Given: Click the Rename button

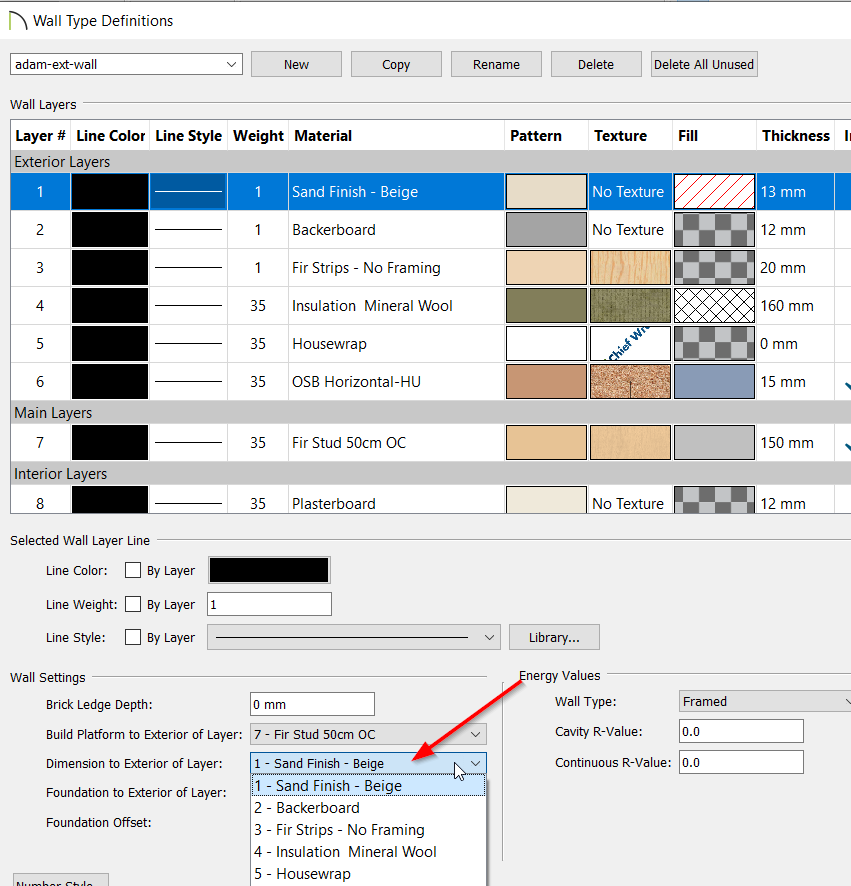Looking at the screenshot, I should (x=496, y=64).
